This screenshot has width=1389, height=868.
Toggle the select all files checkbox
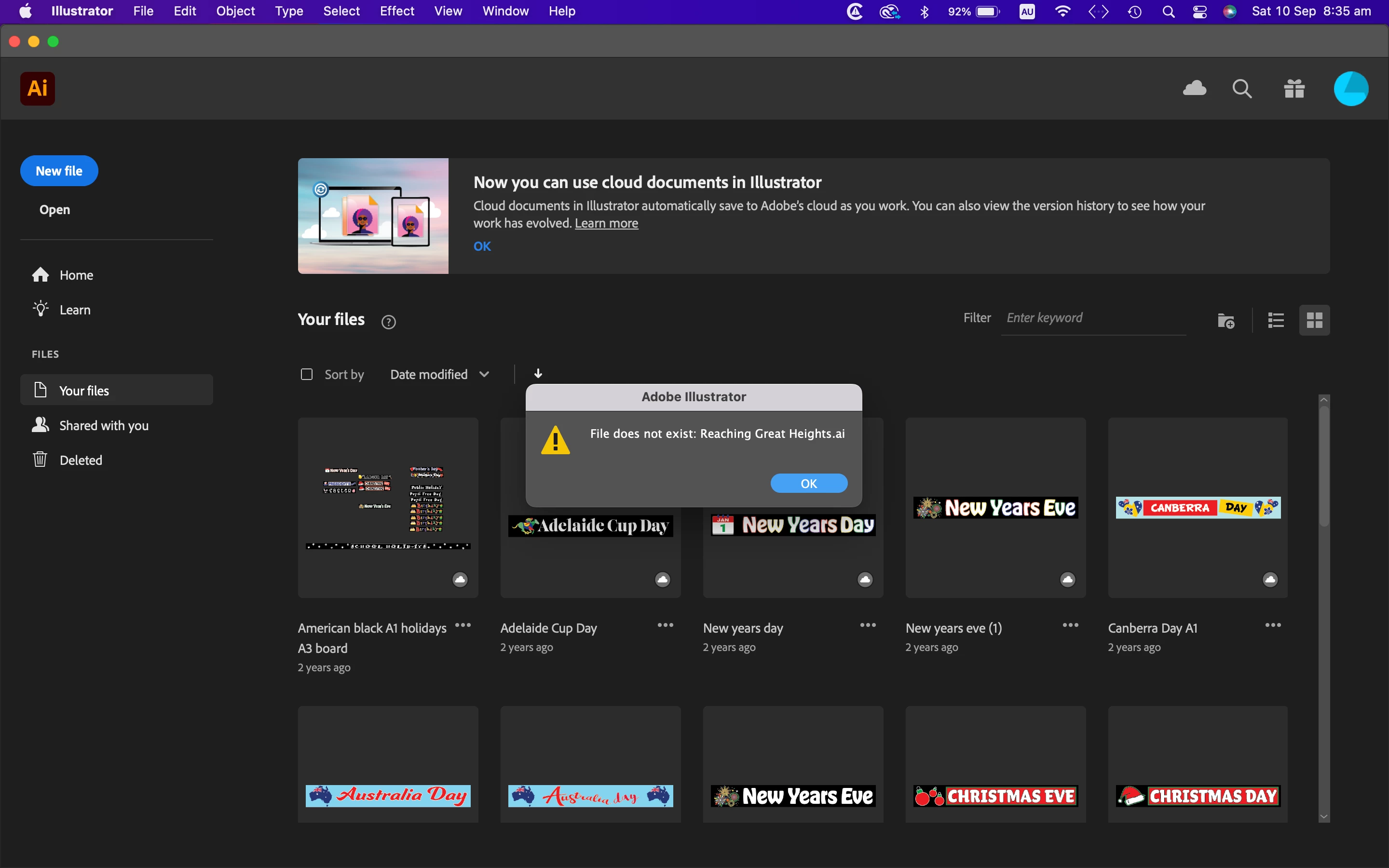307,374
